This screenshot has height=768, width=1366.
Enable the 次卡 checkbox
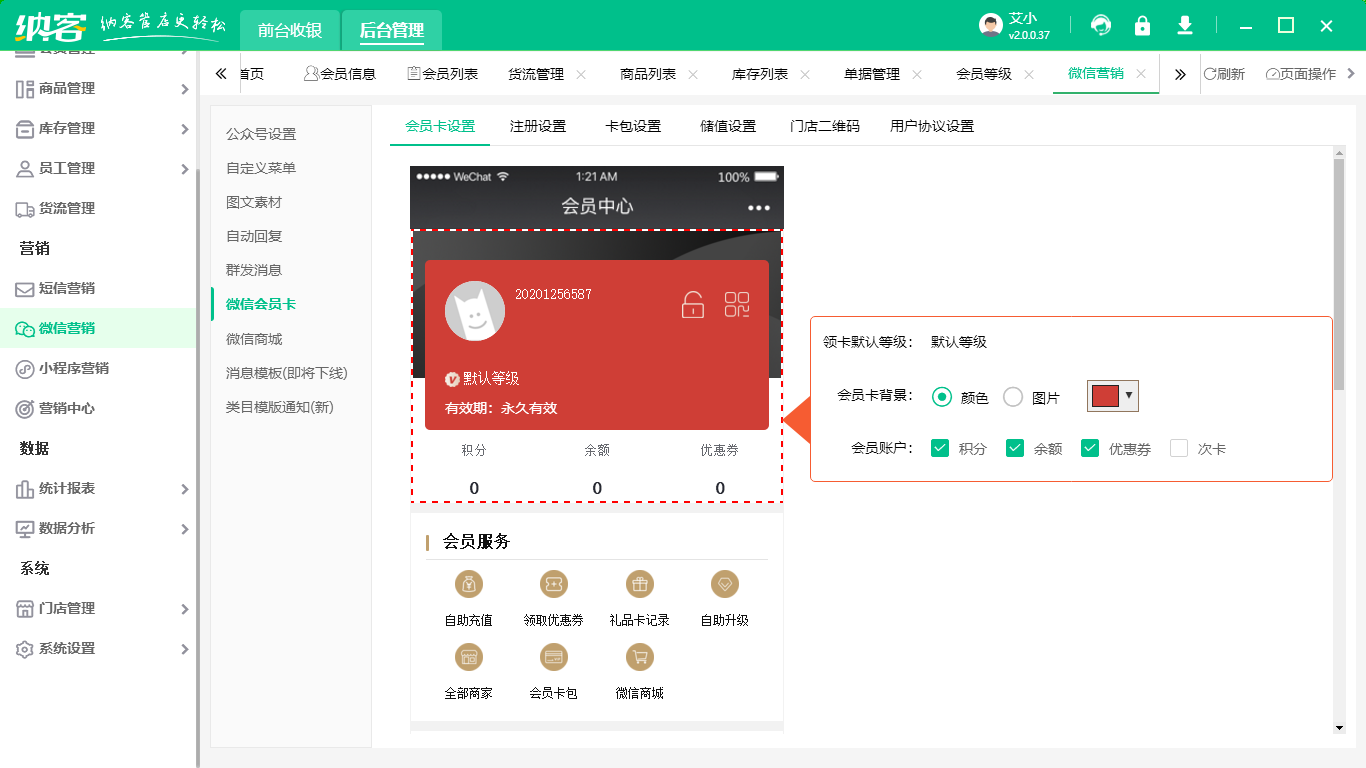(x=1179, y=448)
